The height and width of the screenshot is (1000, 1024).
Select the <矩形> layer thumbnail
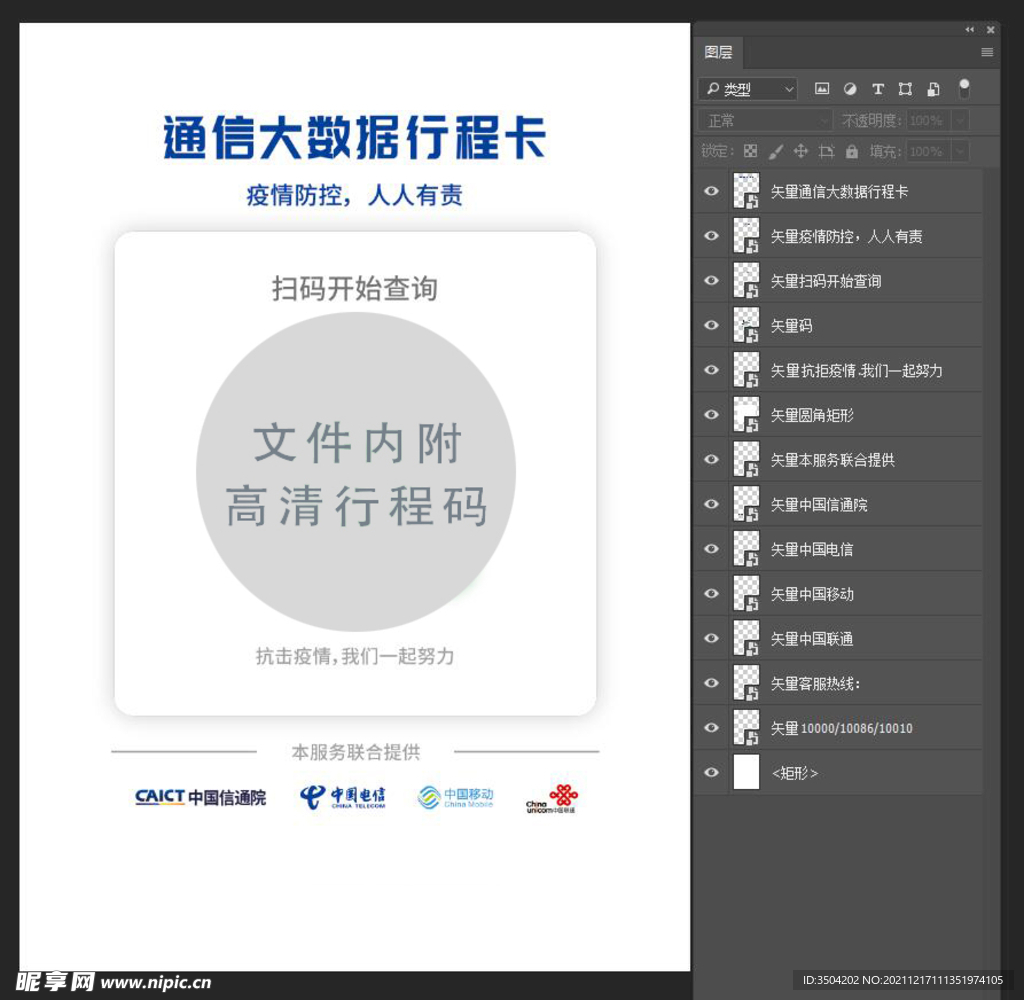pyautogui.click(x=746, y=772)
